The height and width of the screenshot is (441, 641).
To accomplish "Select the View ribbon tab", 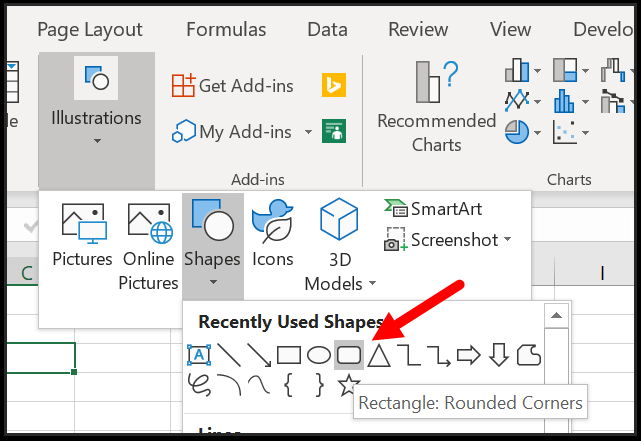I will coord(511,29).
